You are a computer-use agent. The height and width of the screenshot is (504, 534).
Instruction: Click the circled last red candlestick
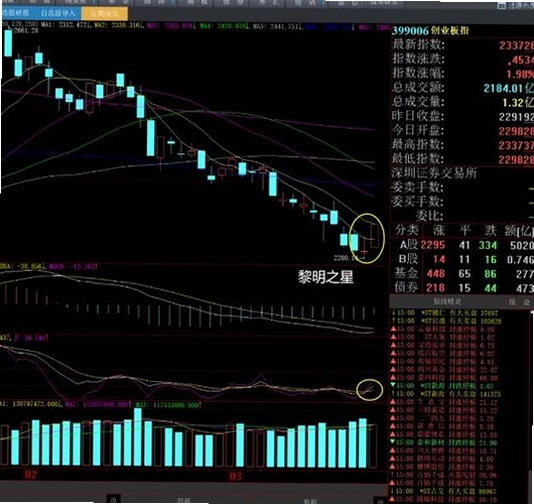click(x=375, y=236)
